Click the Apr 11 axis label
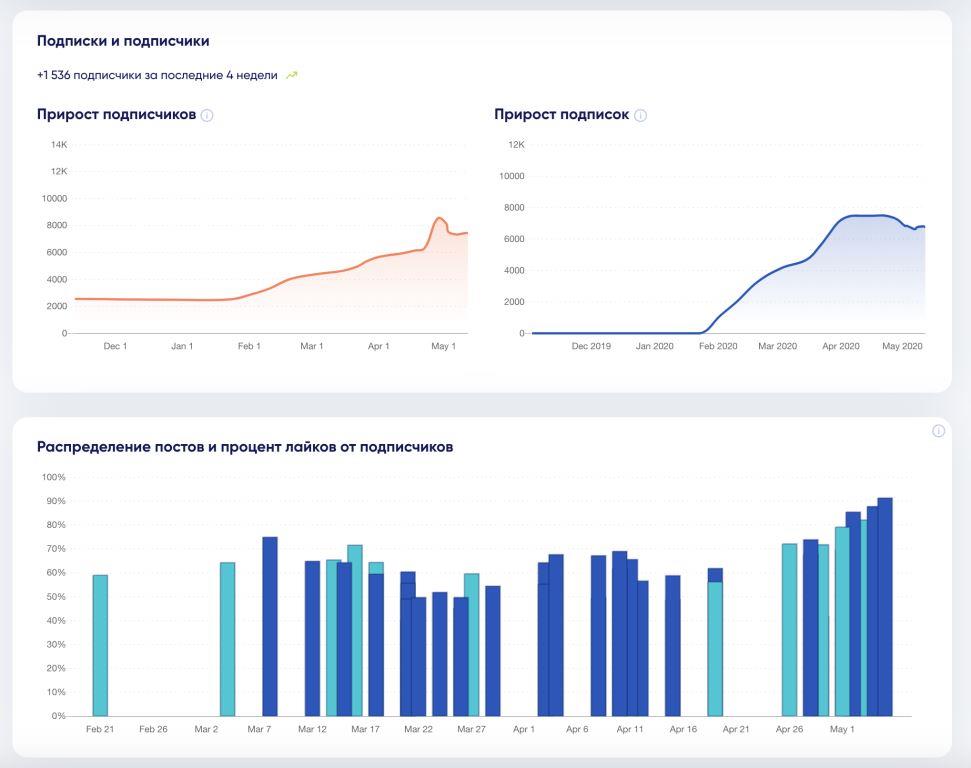 pos(630,729)
